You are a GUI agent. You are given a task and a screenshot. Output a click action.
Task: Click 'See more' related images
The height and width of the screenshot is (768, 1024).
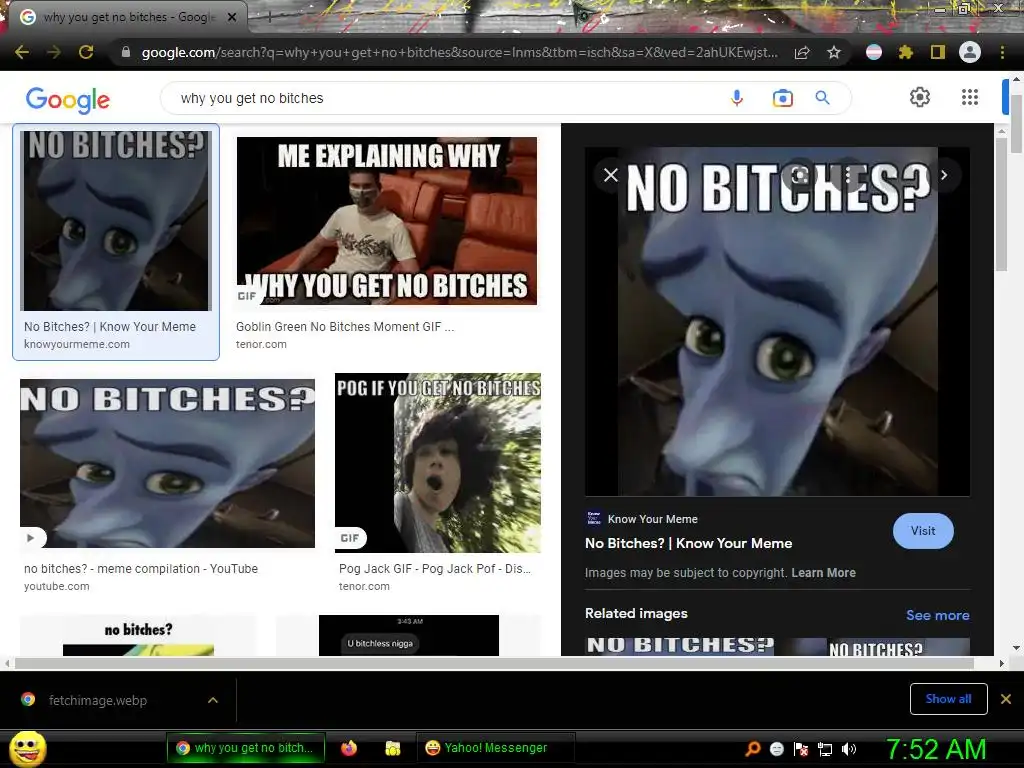pos(937,615)
